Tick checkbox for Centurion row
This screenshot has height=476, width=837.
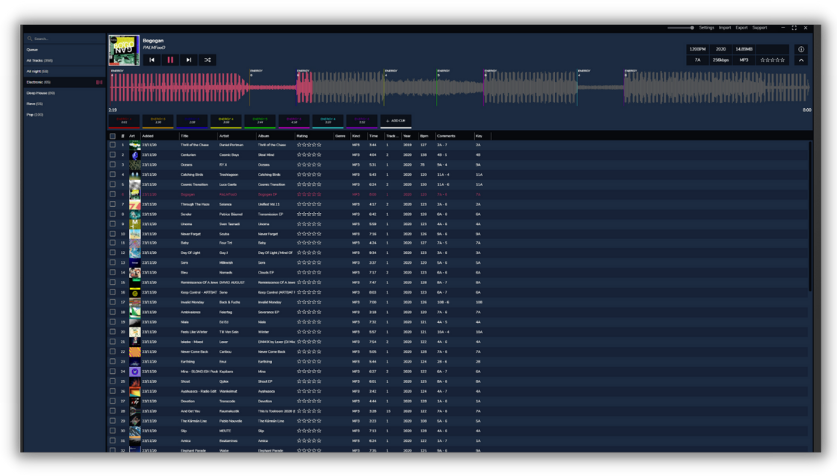pyautogui.click(x=113, y=155)
